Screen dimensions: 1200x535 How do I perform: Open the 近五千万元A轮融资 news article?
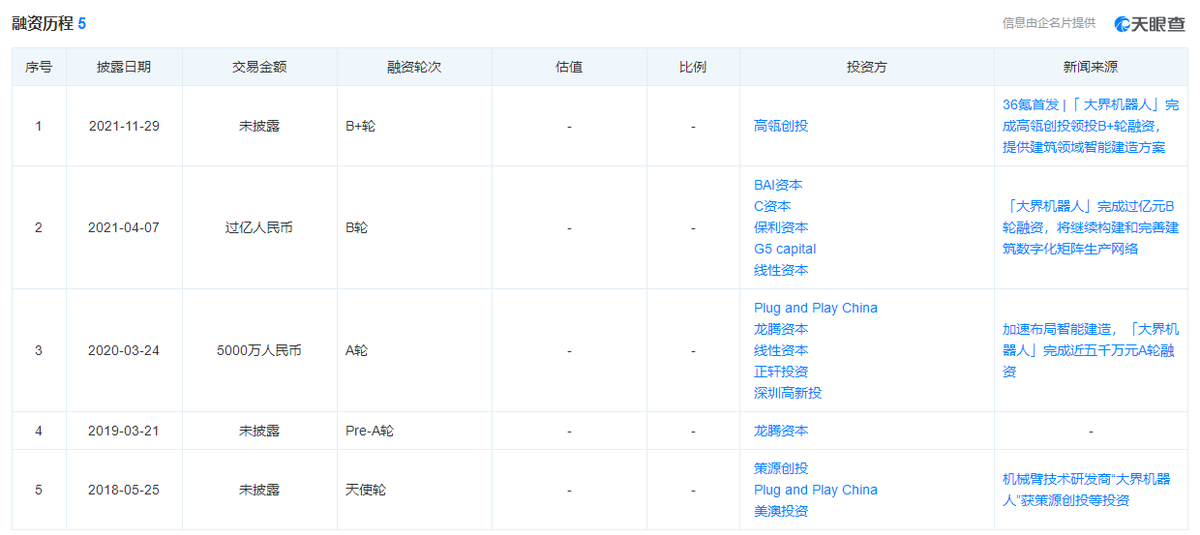tap(1091, 350)
